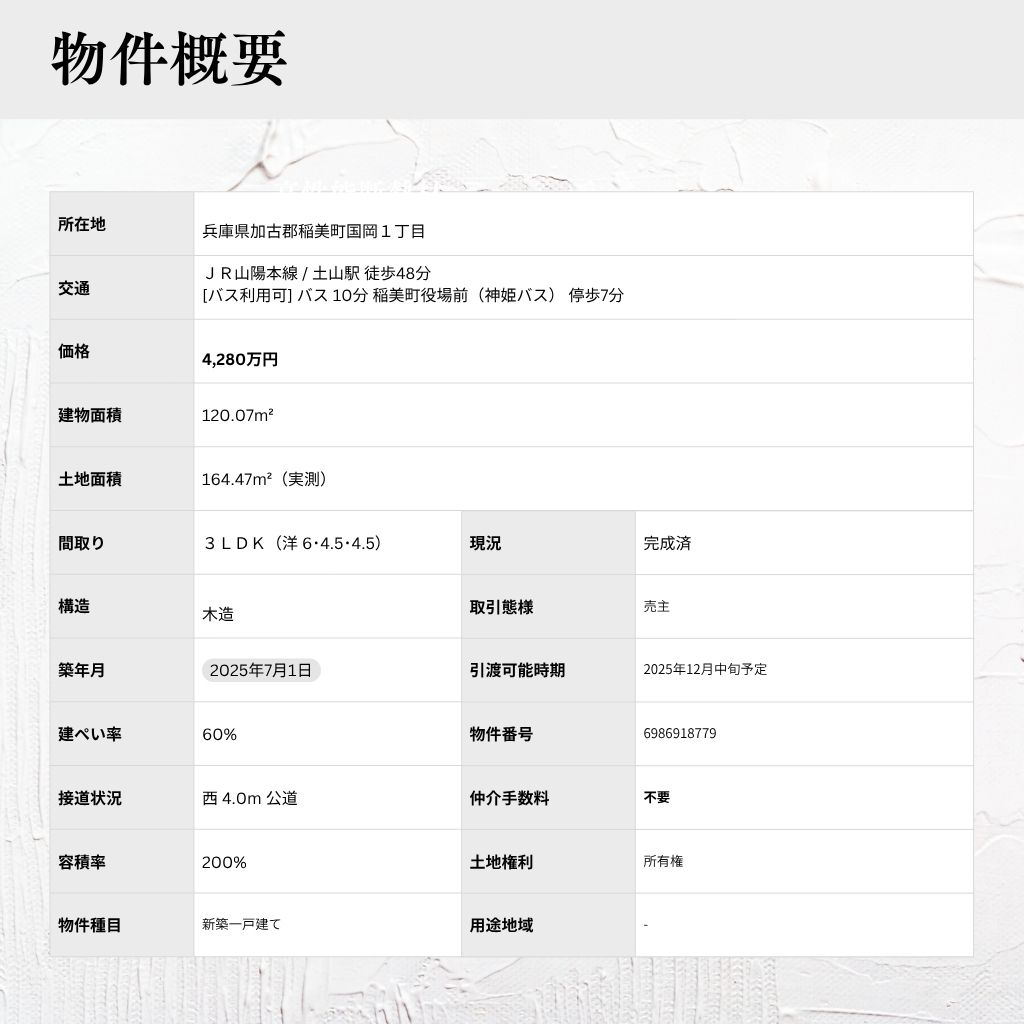Select the 仲介手数料 label cell
This screenshot has width=1024, height=1024.
[549, 798]
